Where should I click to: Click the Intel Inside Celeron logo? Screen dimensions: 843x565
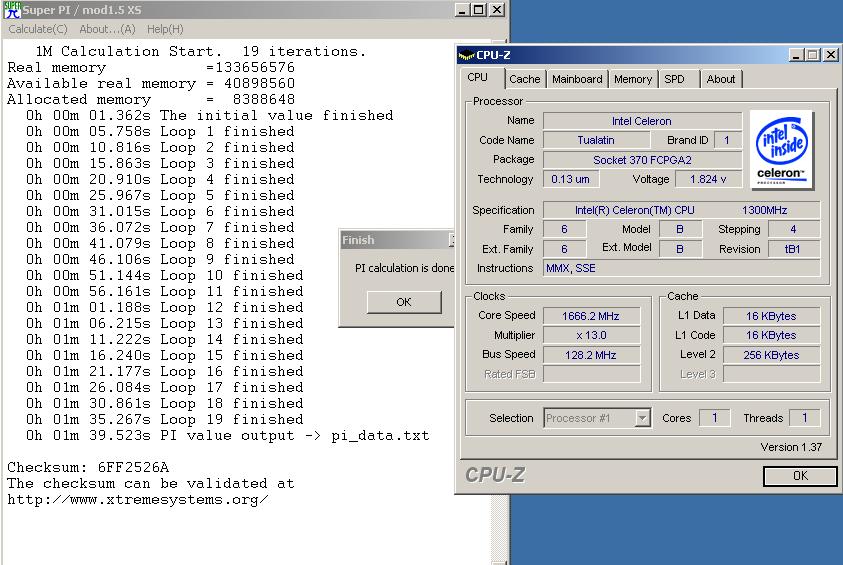[x=782, y=150]
